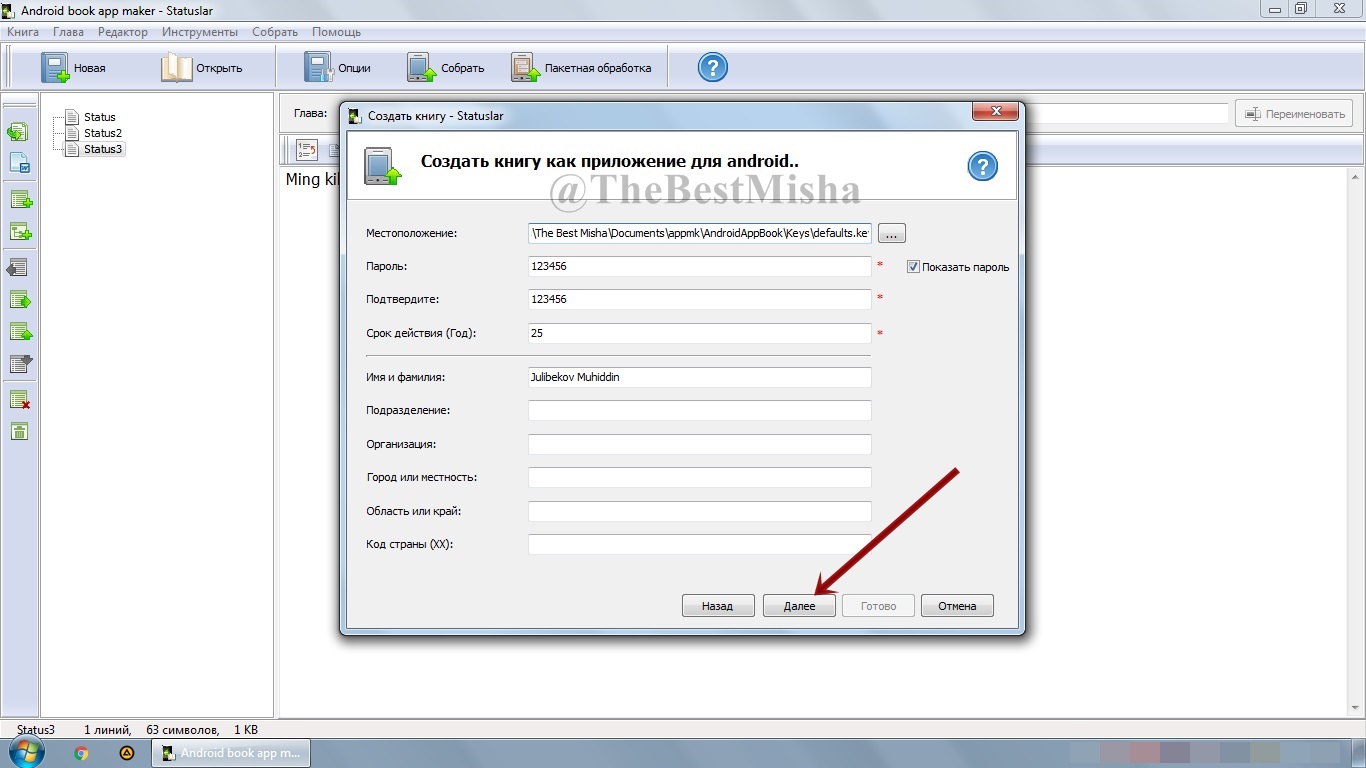
Task: Uncheck the Показать пароль checkbox
Action: (913, 267)
